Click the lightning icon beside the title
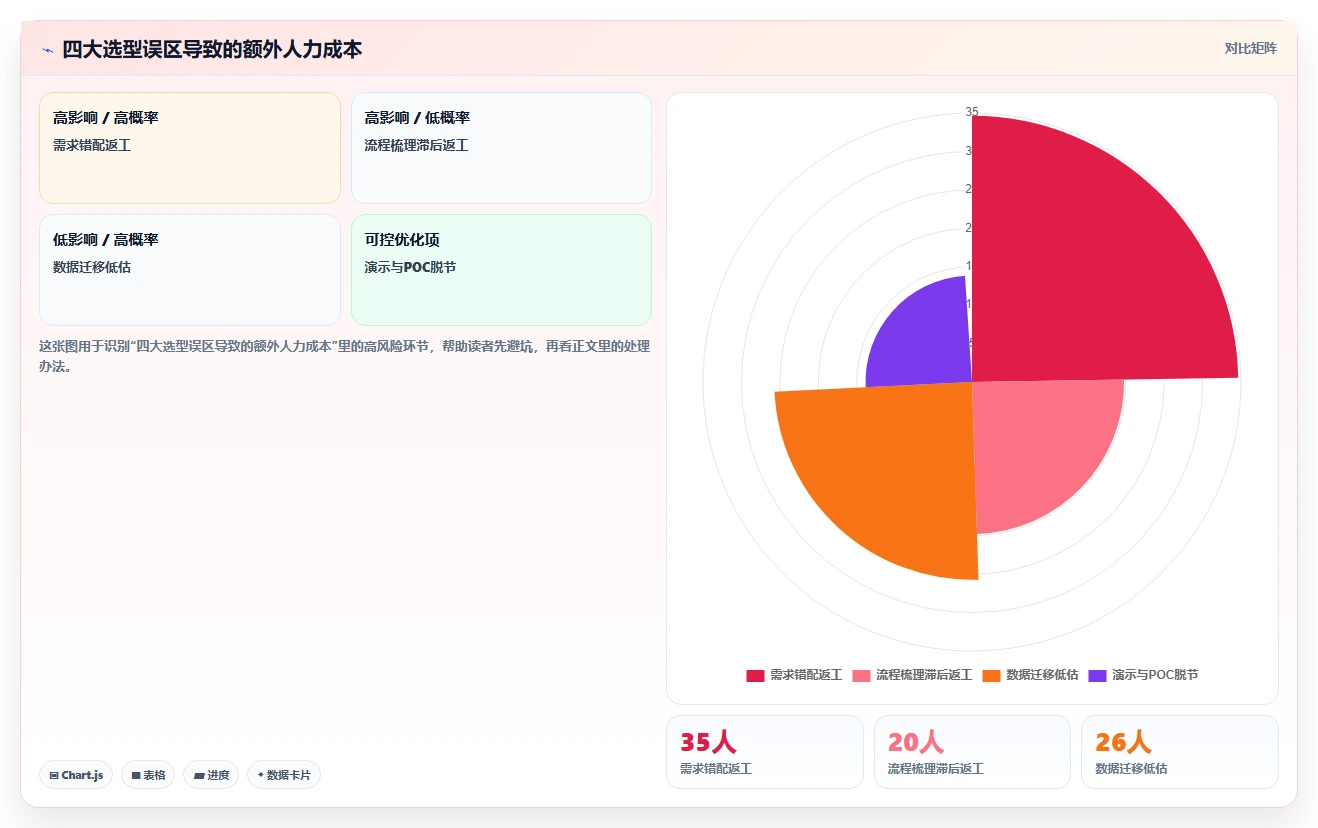1318x828 pixels. coord(47,49)
